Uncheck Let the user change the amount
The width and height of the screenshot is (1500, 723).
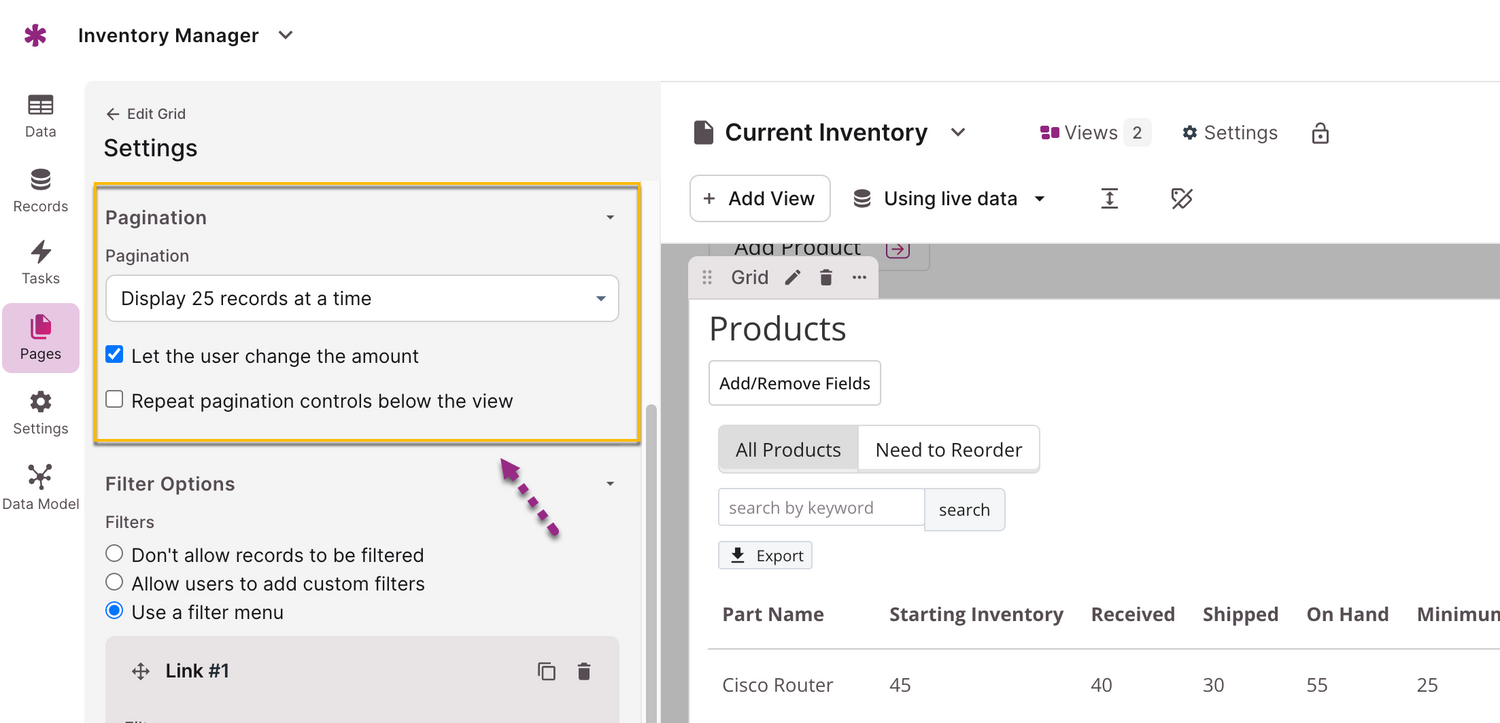tap(115, 355)
